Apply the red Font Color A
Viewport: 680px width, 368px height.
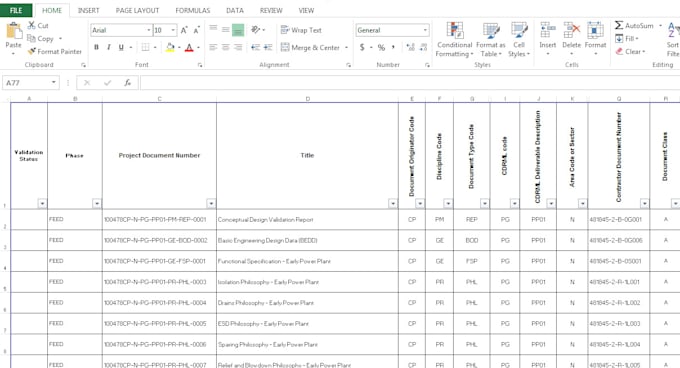pyautogui.click(x=189, y=47)
